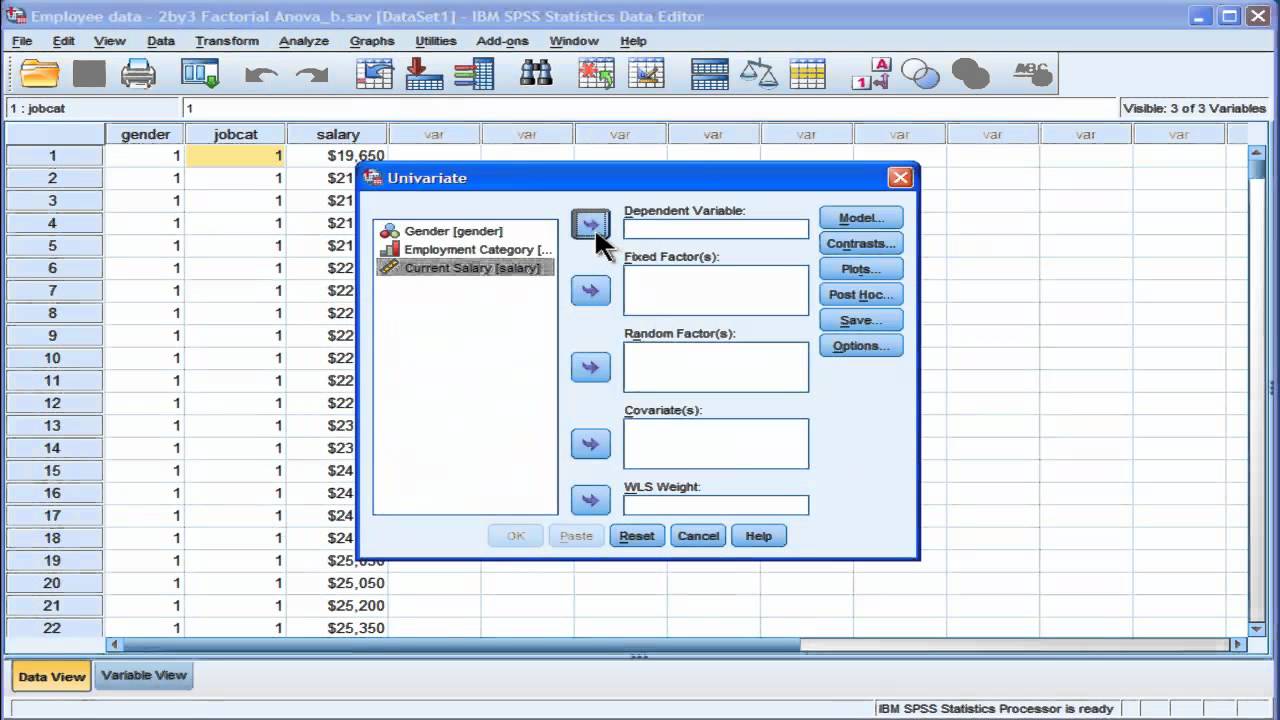
Task: Click the Redo arrow icon
Action: 312,75
